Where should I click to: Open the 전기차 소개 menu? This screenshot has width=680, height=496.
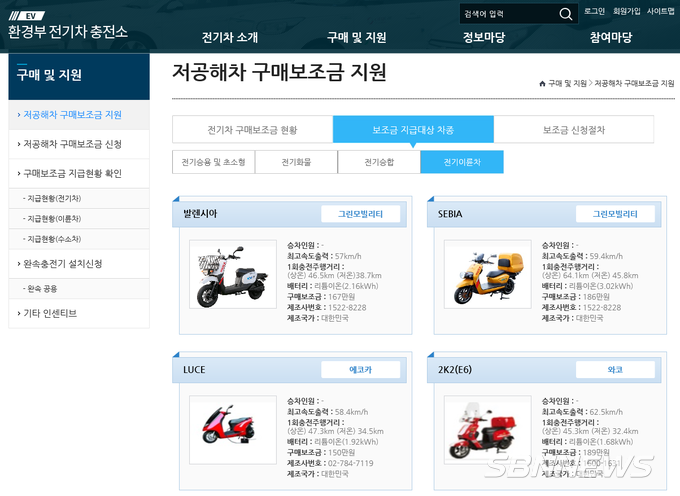(230, 37)
